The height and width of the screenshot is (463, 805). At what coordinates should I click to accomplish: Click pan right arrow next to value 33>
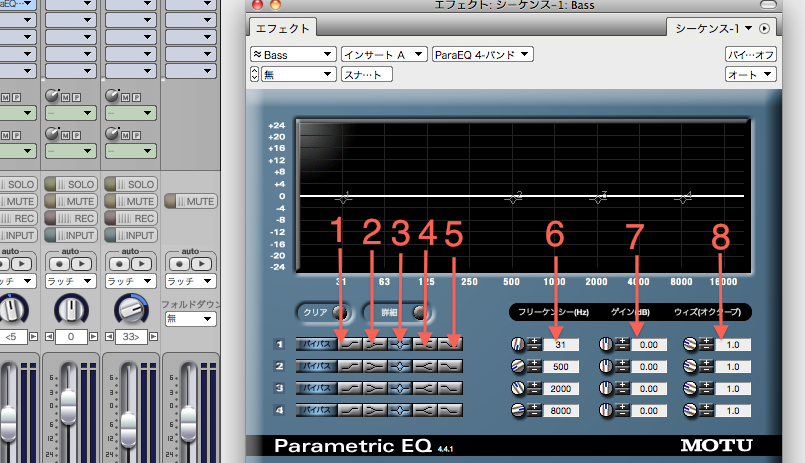pos(153,337)
